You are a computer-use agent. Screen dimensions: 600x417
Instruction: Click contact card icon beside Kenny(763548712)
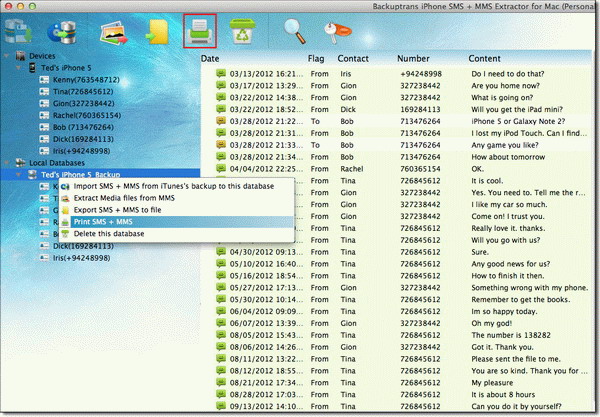coord(44,80)
